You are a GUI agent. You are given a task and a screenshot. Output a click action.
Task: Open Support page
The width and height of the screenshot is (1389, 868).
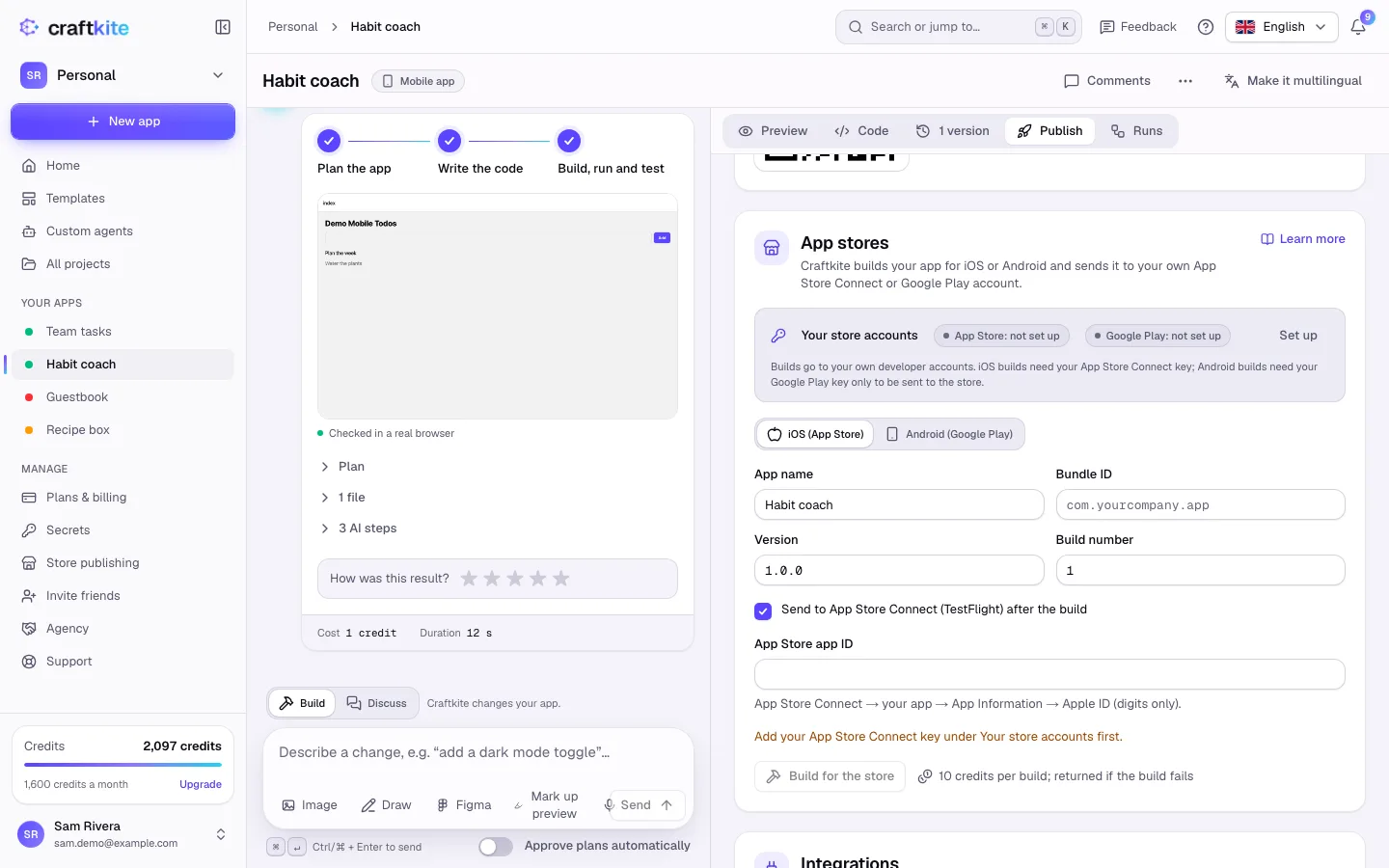pos(123,662)
